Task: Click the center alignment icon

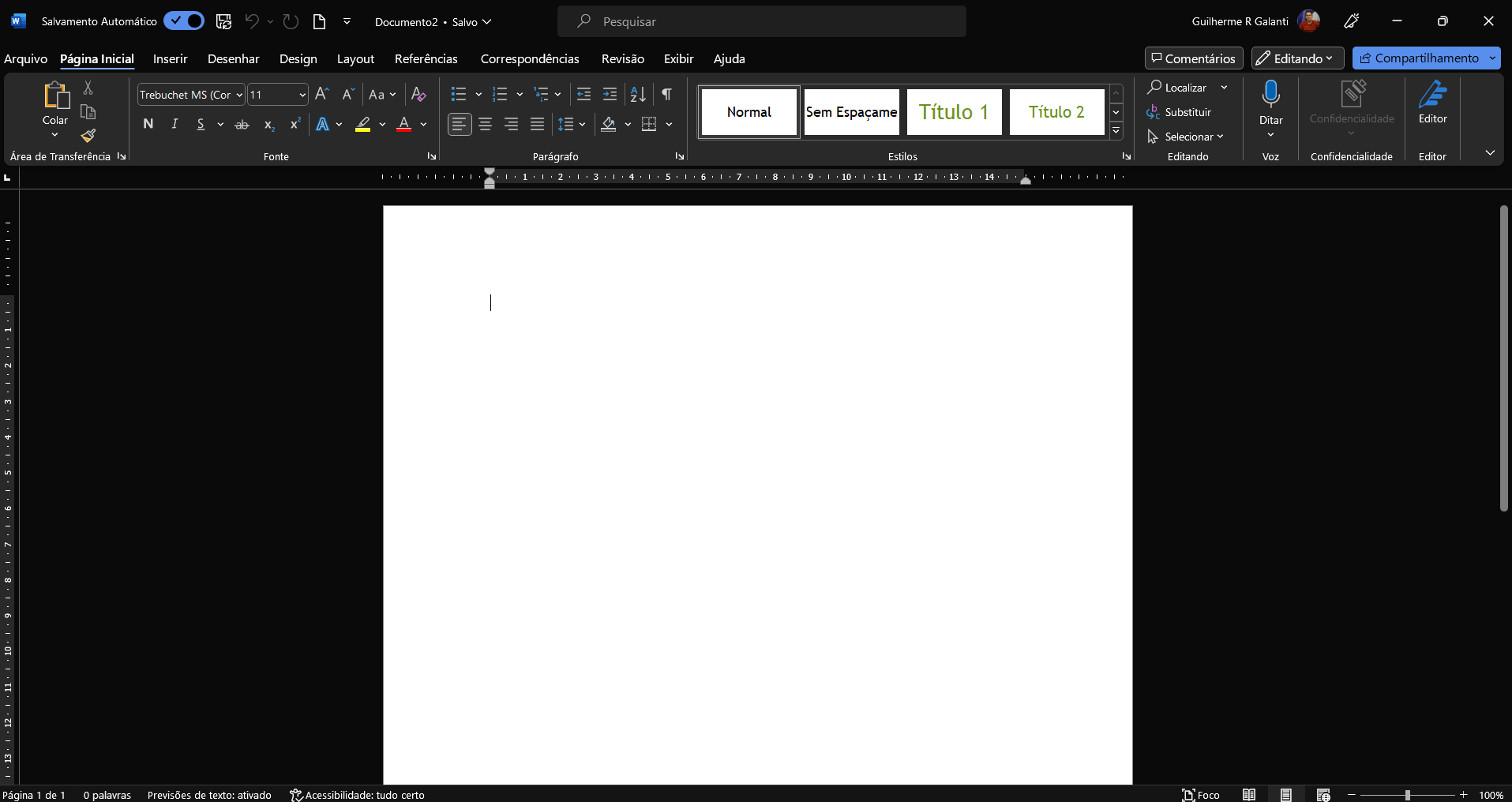Action: tap(486, 124)
